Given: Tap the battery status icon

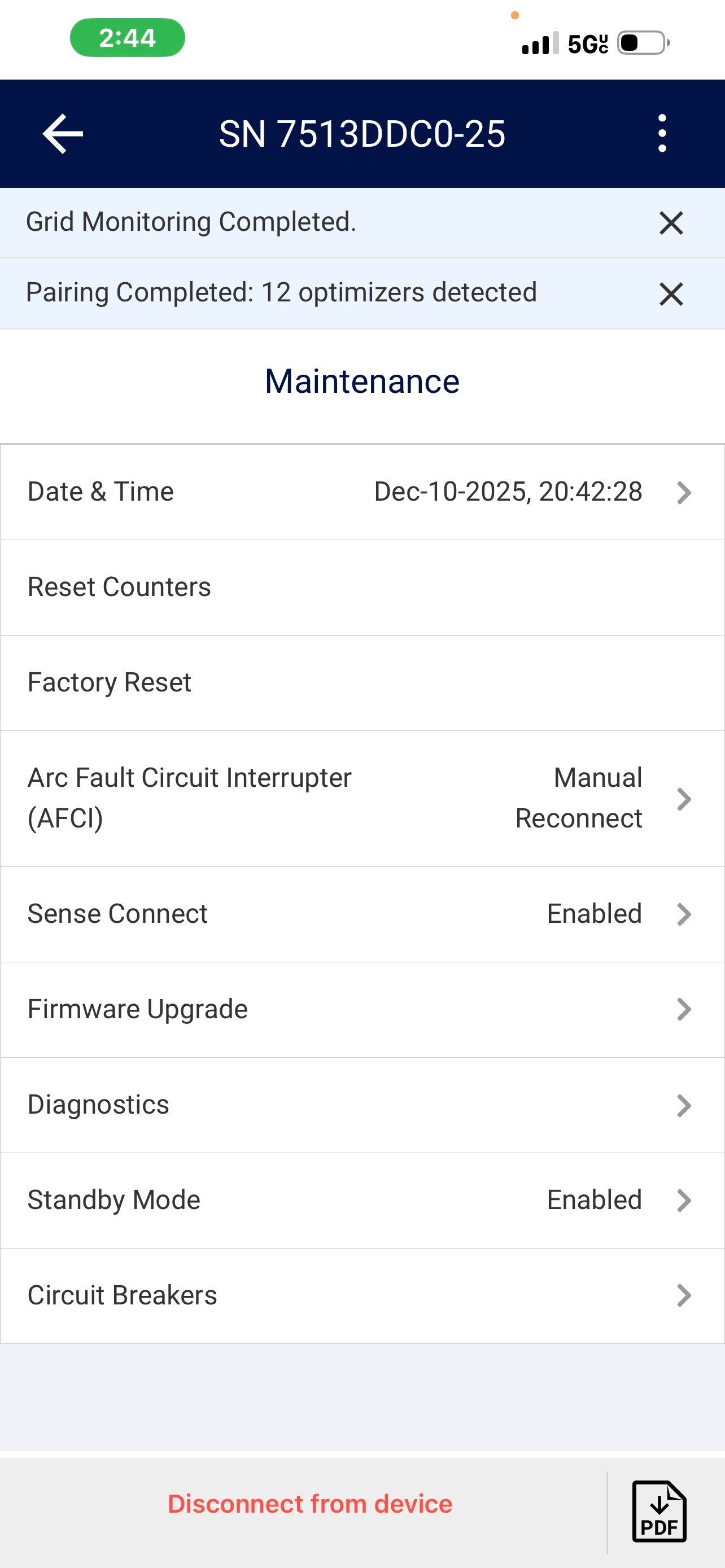Looking at the screenshot, I should pos(643,43).
